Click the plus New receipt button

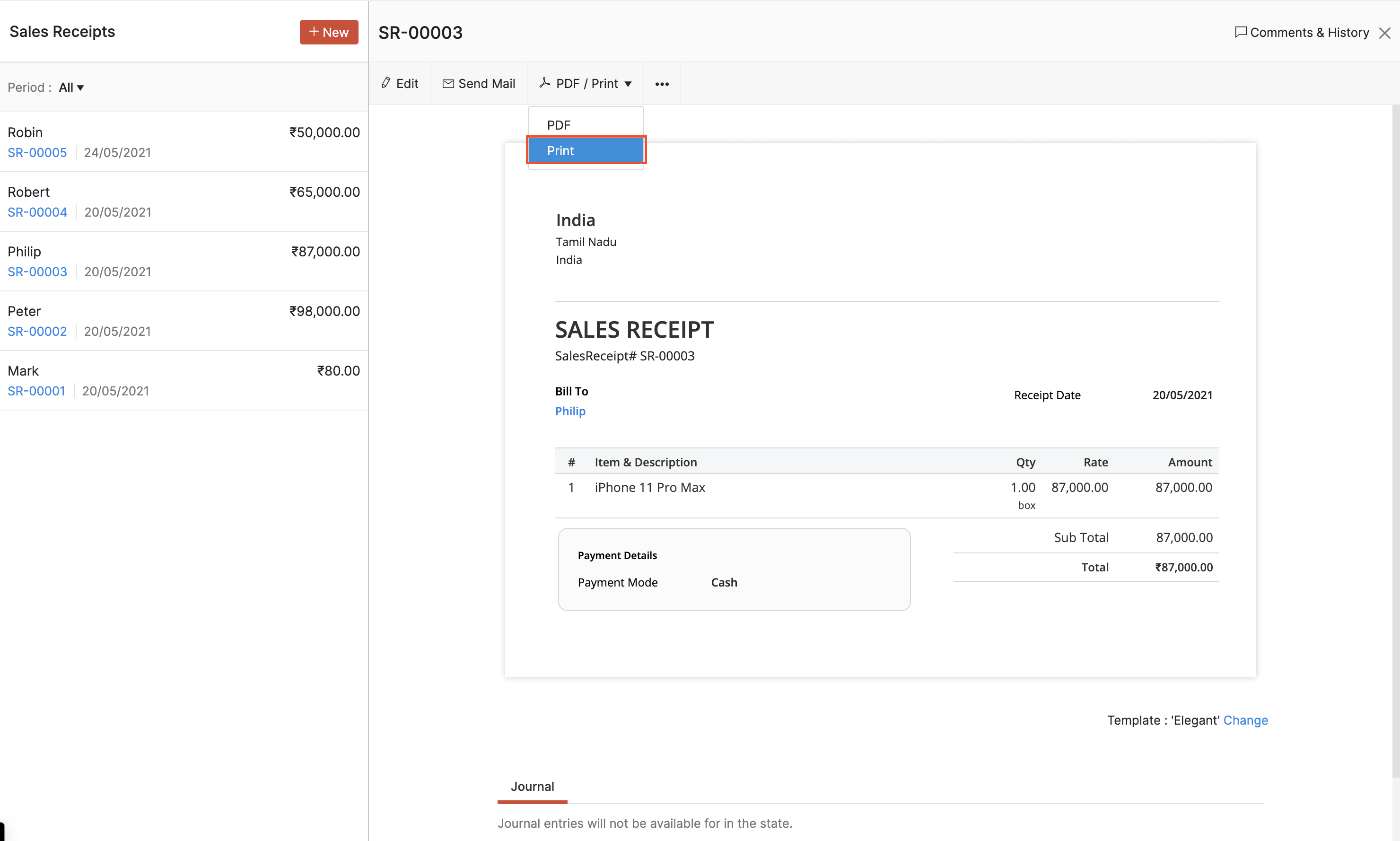coord(329,32)
